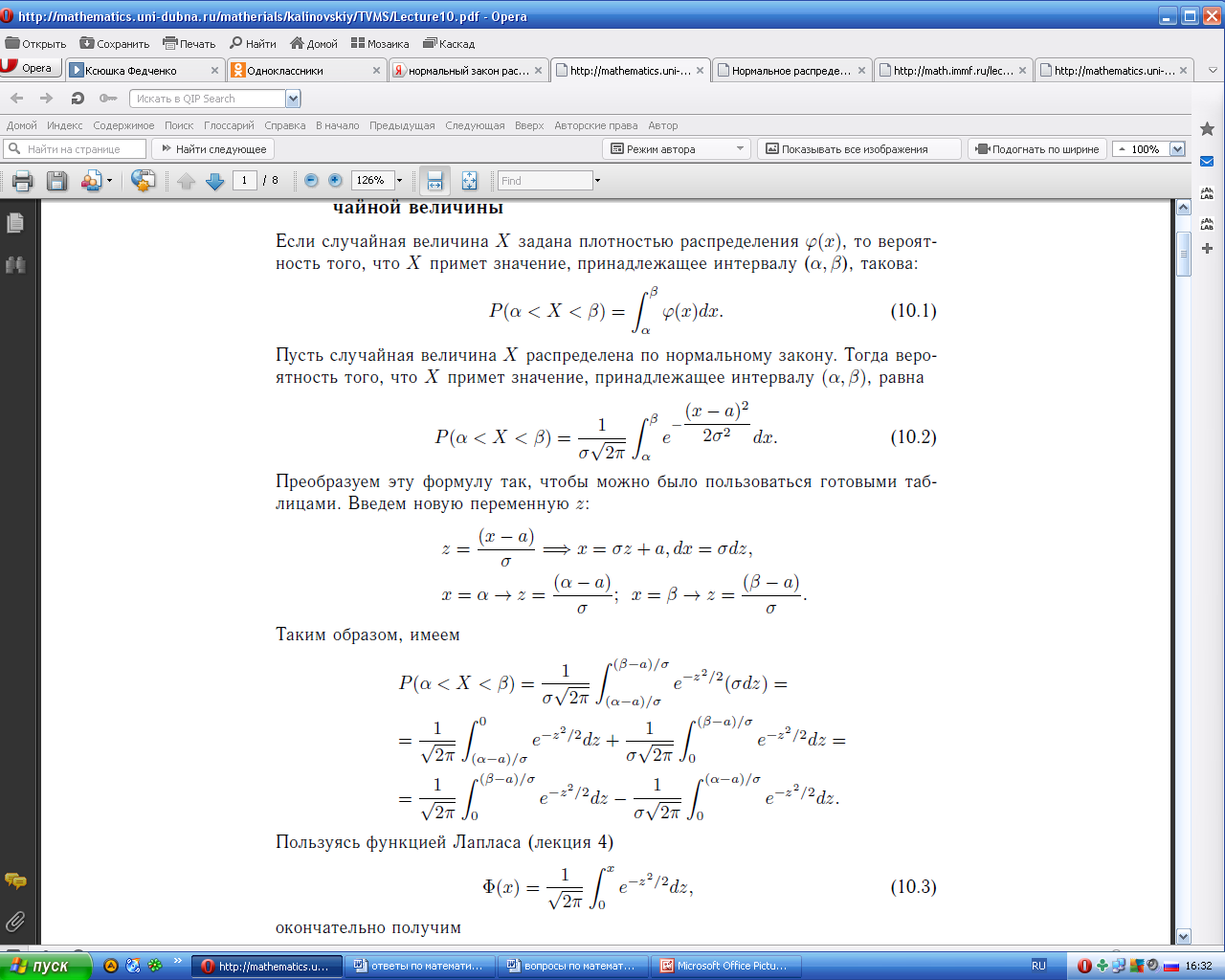Reload the page

click(78, 98)
